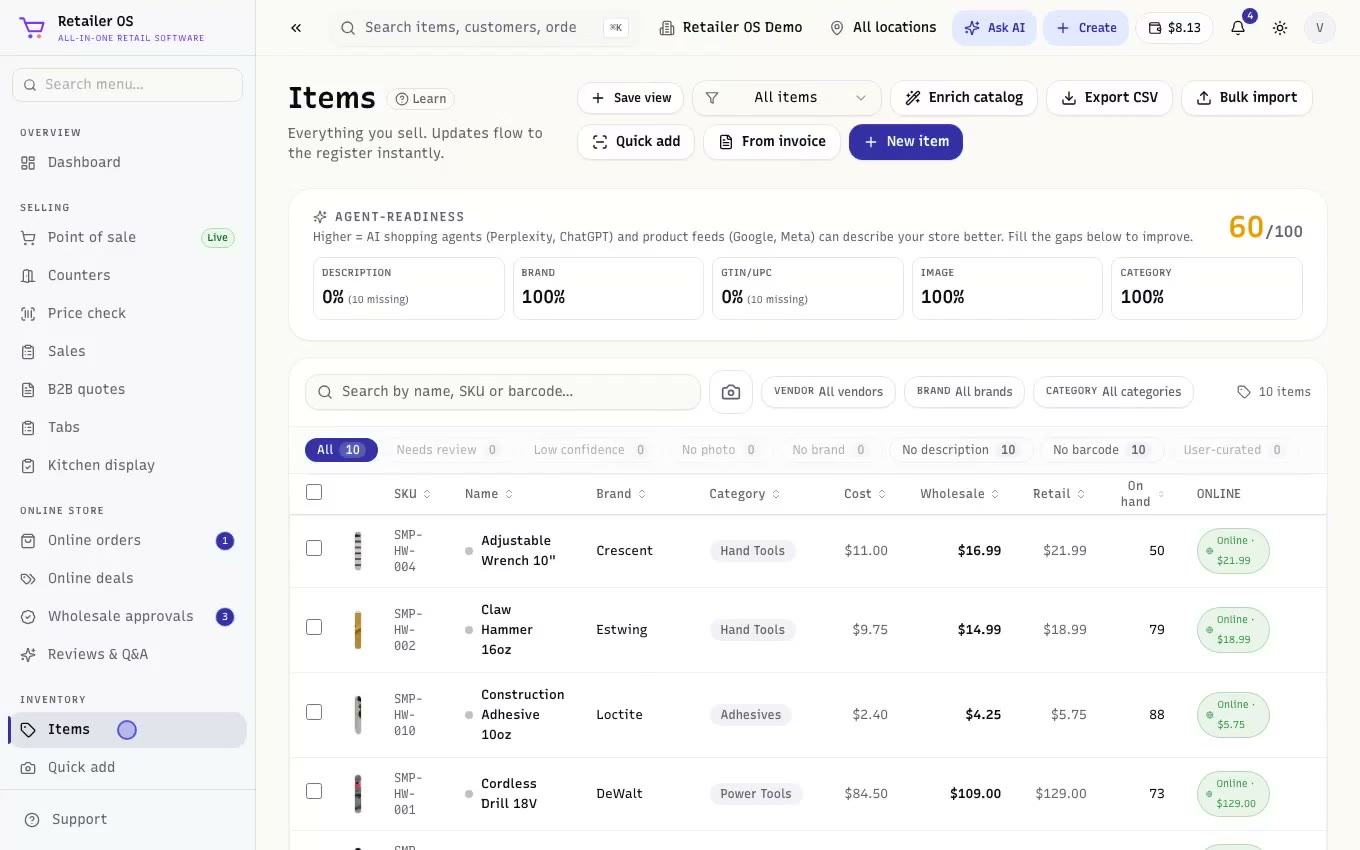Screen dimensions: 1360x850
Task: Open the Category filter dropdown
Action: 1113,392
